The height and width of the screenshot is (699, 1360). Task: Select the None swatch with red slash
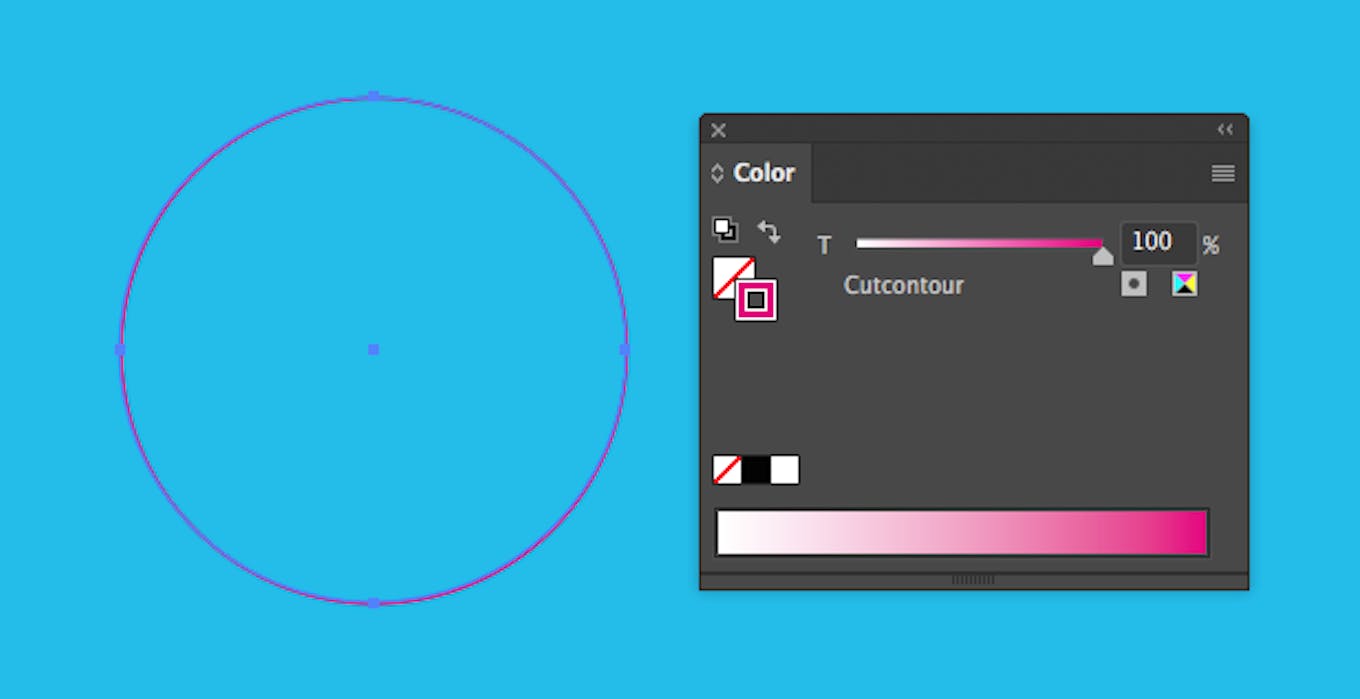click(727, 470)
